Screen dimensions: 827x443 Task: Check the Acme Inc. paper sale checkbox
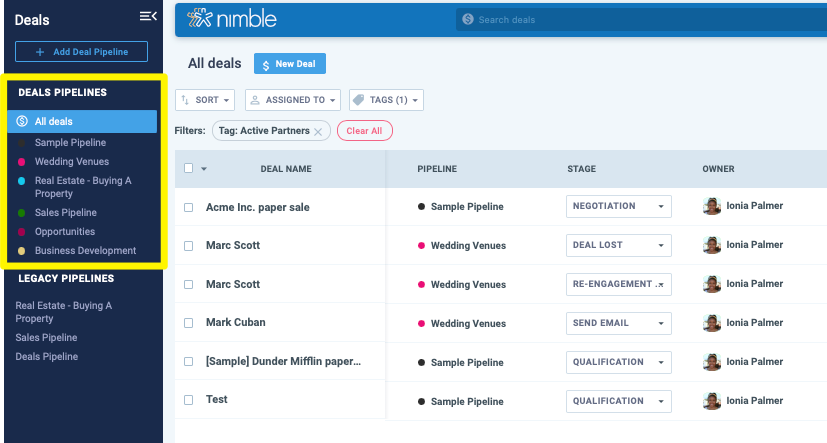(x=188, y=207)
